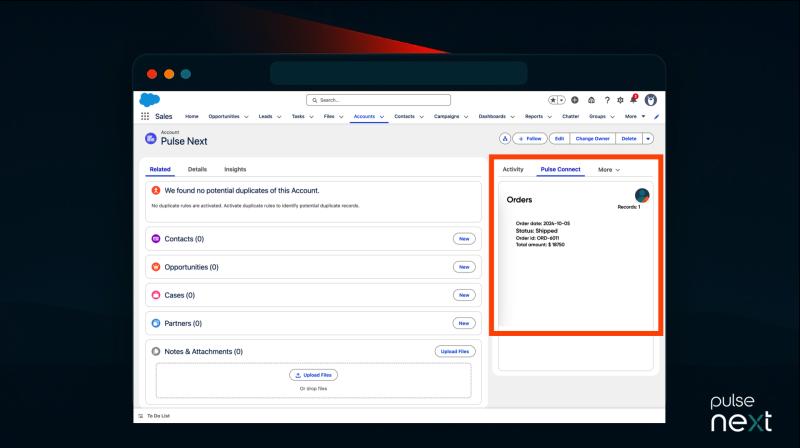Click Upload Files in Notes & Attachments header
800x448 pixels.
(455, 352)
